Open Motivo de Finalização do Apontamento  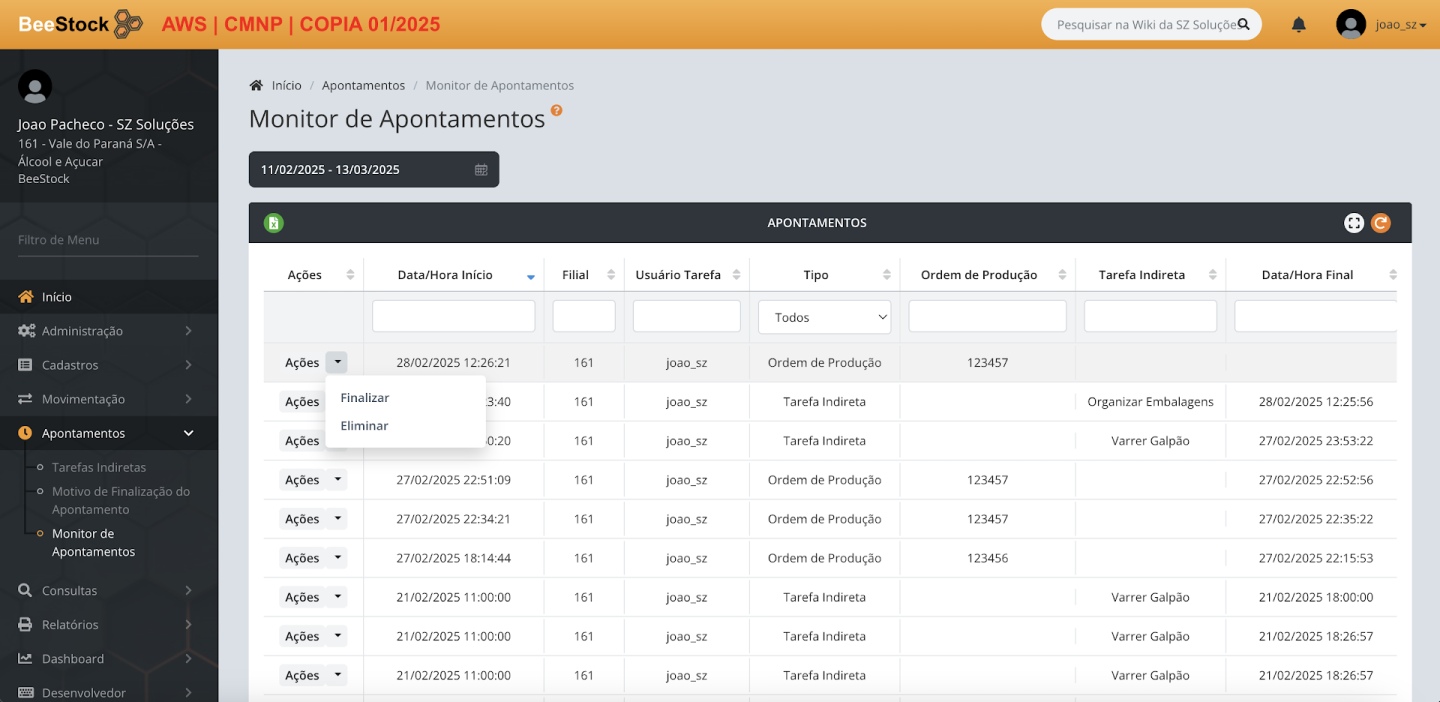pos(120,500)
